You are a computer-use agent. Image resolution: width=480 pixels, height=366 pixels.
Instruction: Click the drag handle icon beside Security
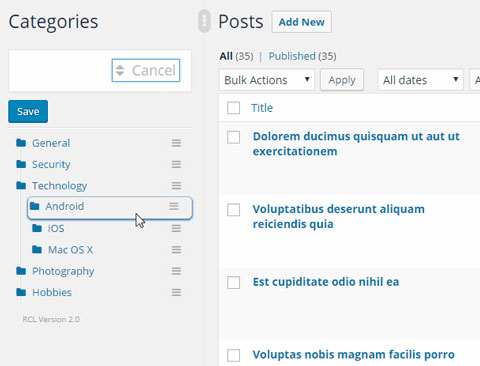click(x=176, y=164)
